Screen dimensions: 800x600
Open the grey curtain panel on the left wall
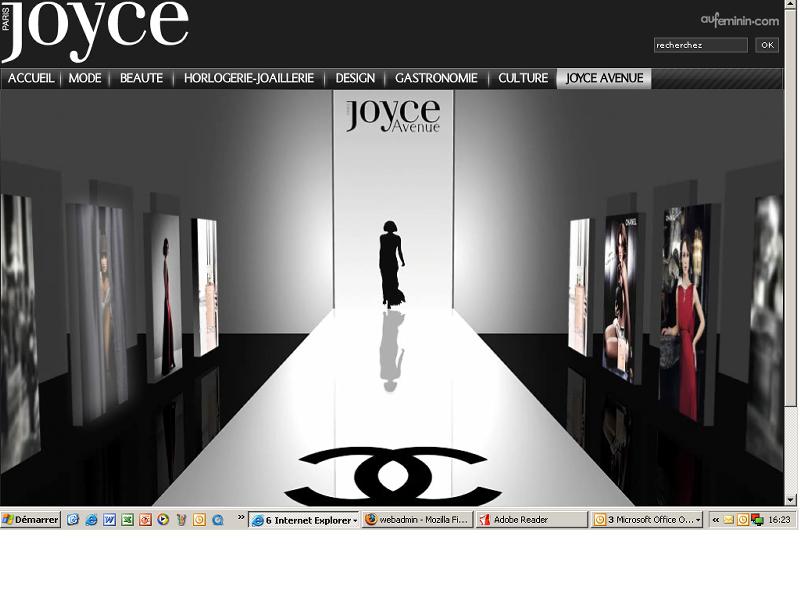coord(99,313)
